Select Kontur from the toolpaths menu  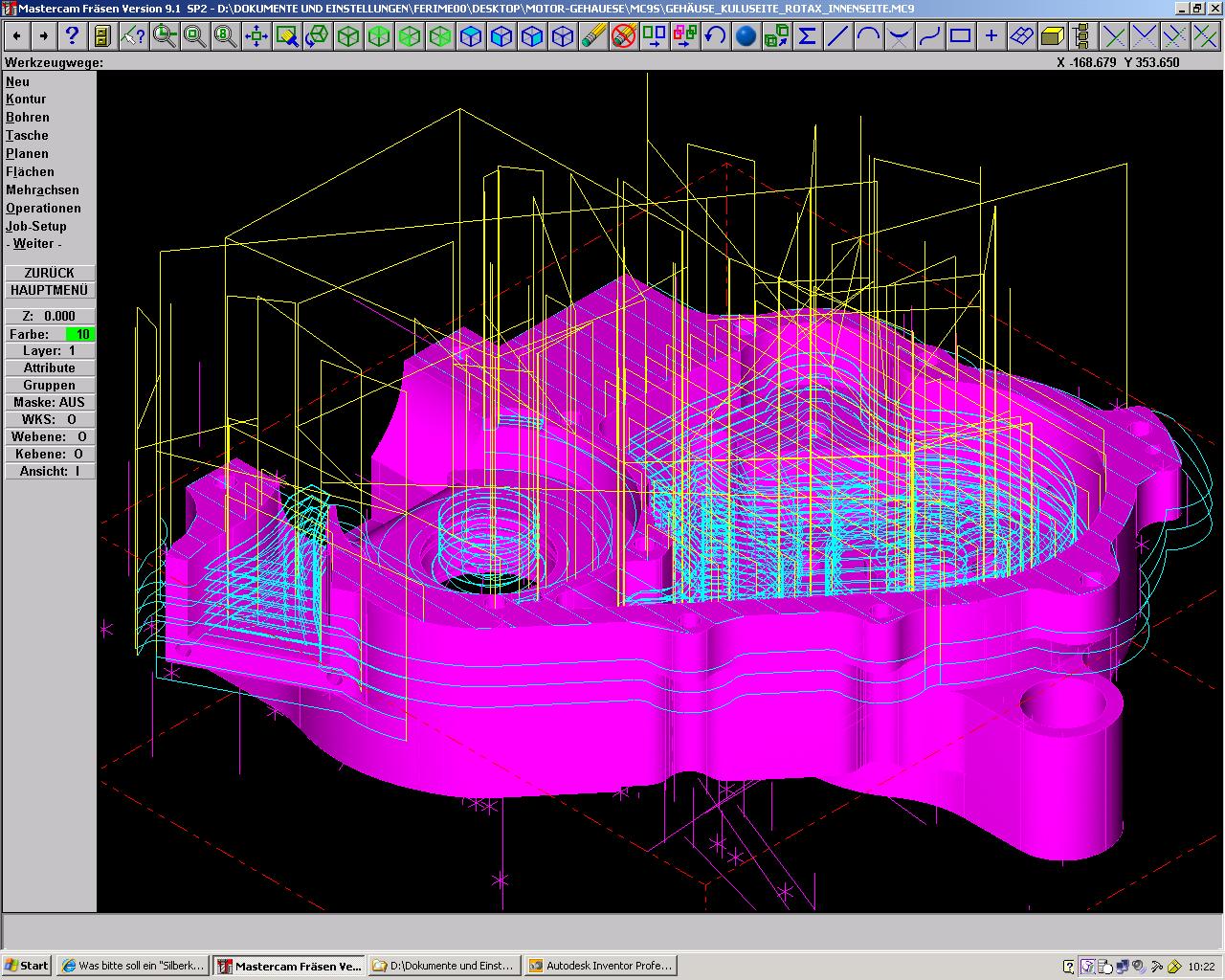(x=26, y=99)
